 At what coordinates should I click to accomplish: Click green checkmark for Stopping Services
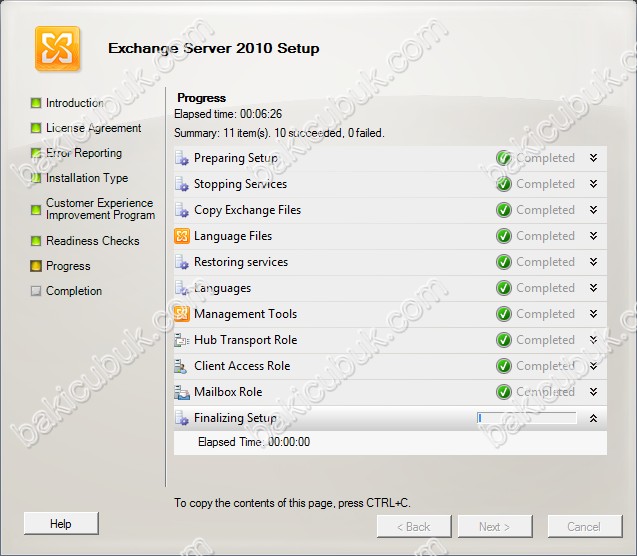pyautogui.click(x=504, y=184)
